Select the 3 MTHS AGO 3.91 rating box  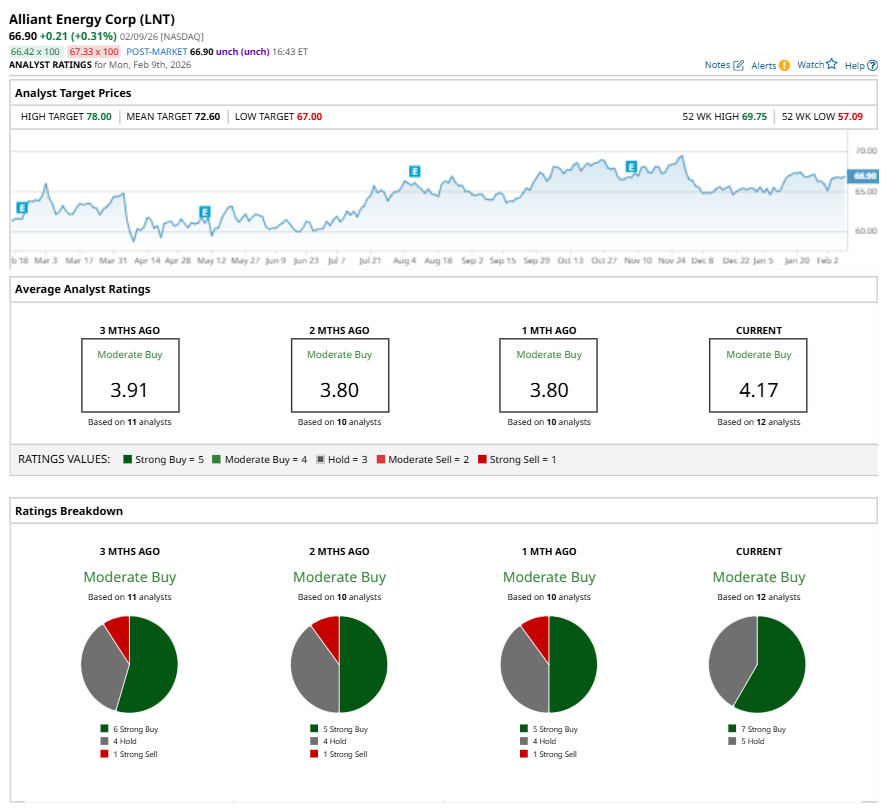[130, 375]
